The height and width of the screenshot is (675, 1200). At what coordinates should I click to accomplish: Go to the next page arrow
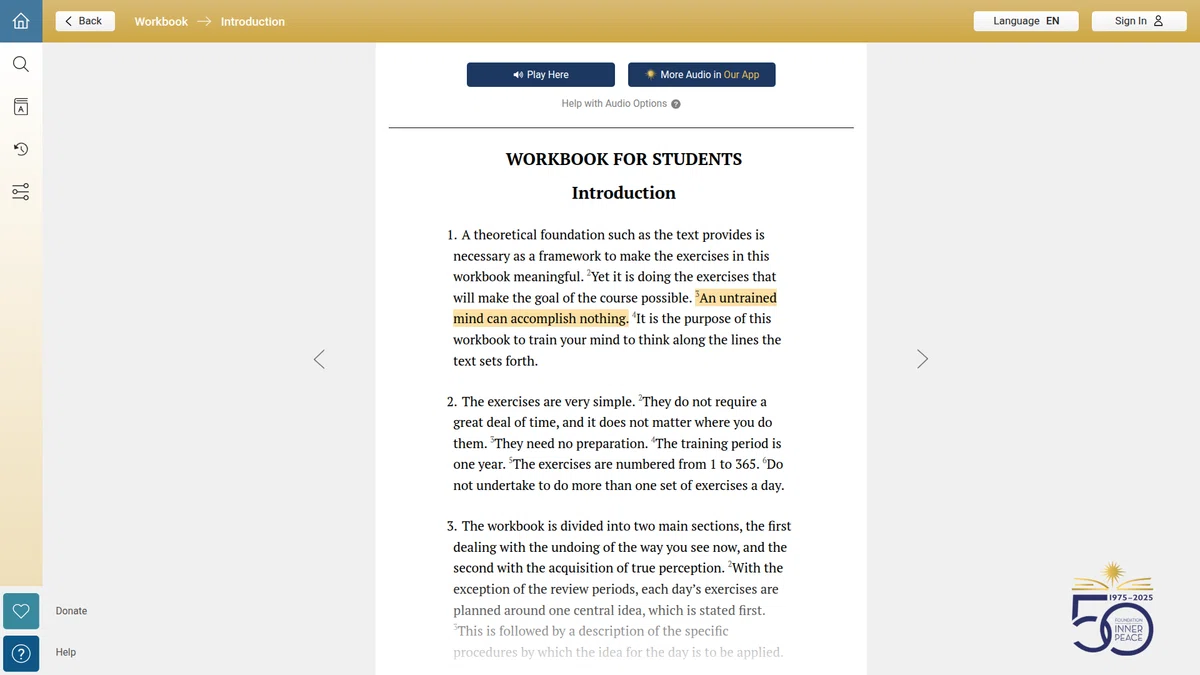922,359
